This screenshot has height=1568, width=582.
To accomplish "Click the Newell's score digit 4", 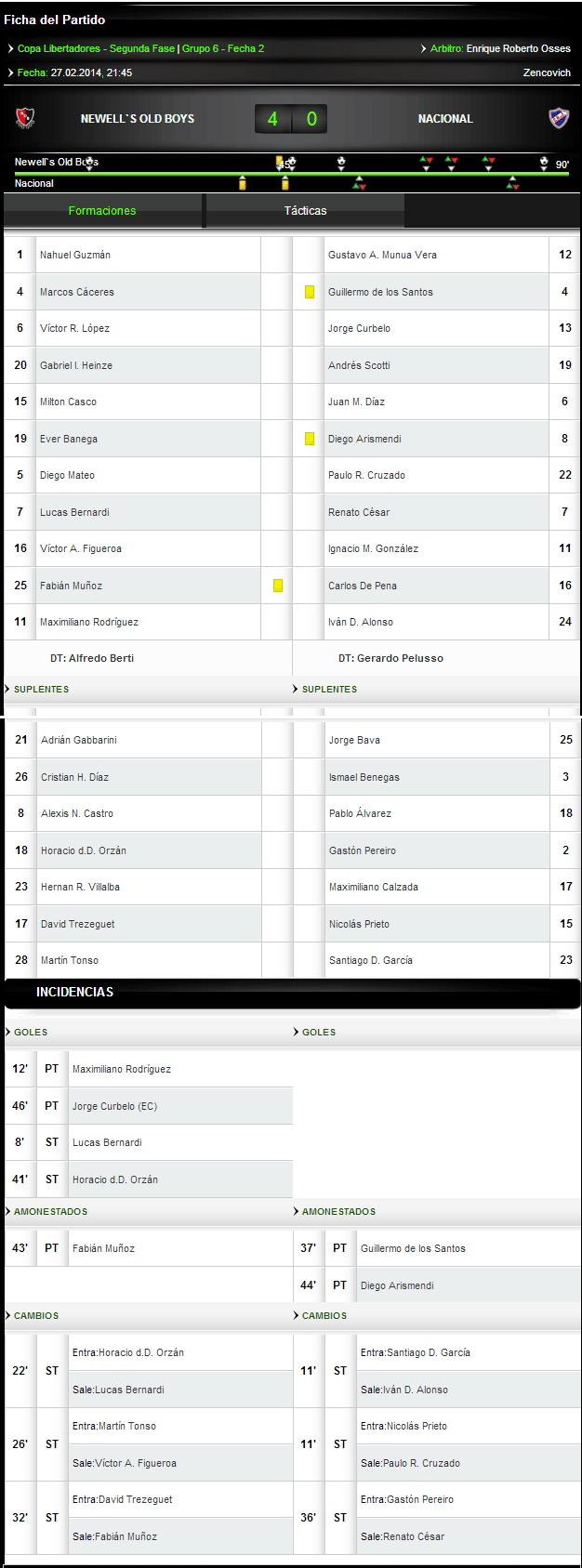I will tap(272, 119).
